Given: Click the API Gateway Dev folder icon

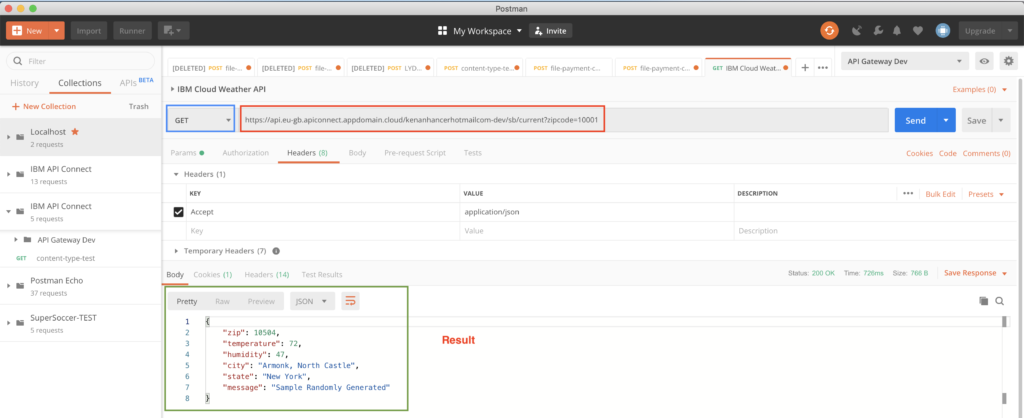Looking at the screenshot, I should [27, 240].
